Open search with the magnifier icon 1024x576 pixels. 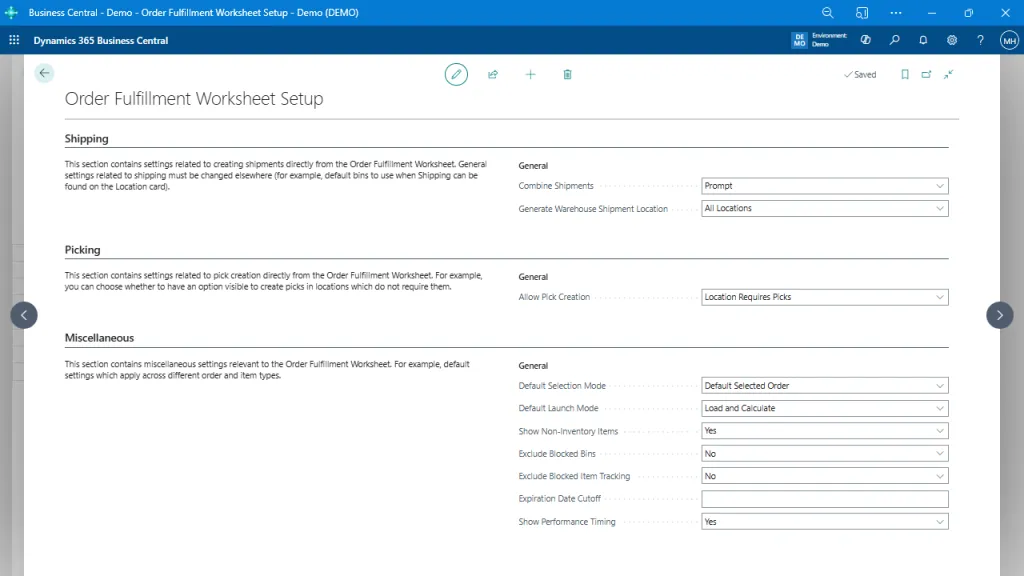coord(895,40)
